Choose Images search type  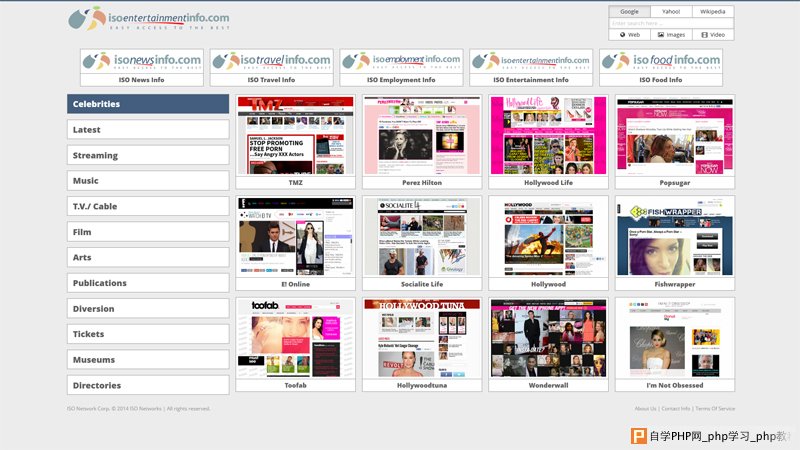click(671, 35)
